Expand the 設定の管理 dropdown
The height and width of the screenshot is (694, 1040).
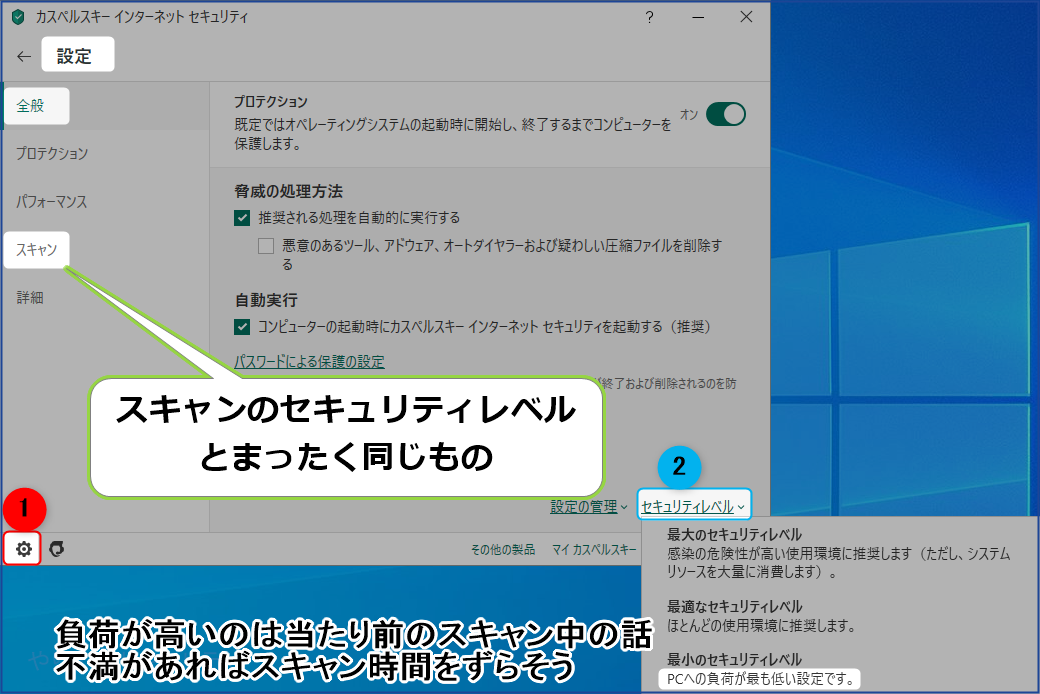pyautogui.click(x=588, y=507)
